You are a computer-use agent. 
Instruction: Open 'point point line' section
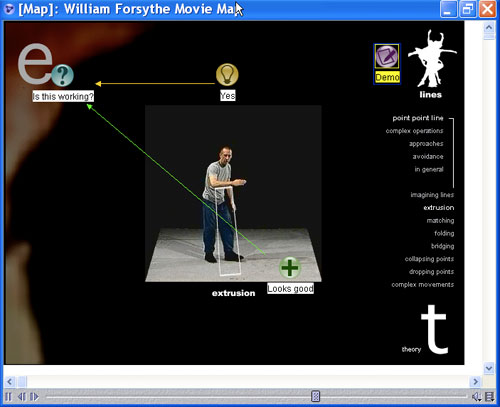pos(418,118)
